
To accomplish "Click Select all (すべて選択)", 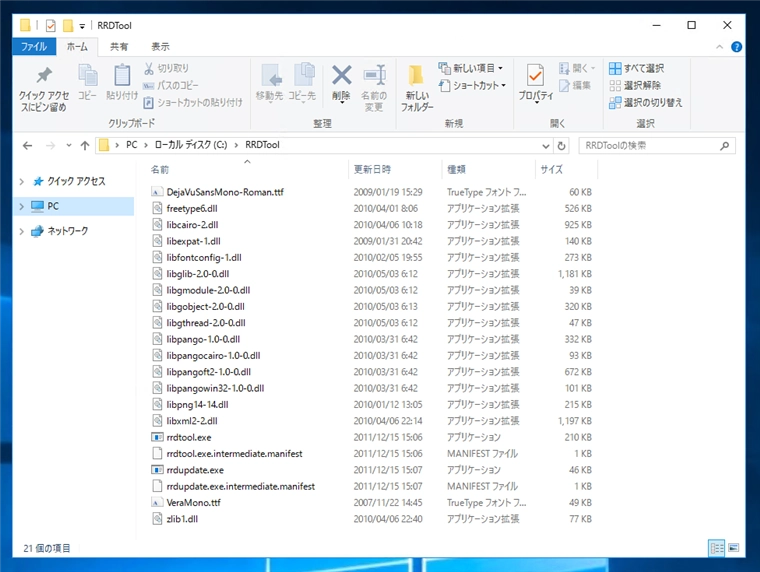I will click(636, 68).
